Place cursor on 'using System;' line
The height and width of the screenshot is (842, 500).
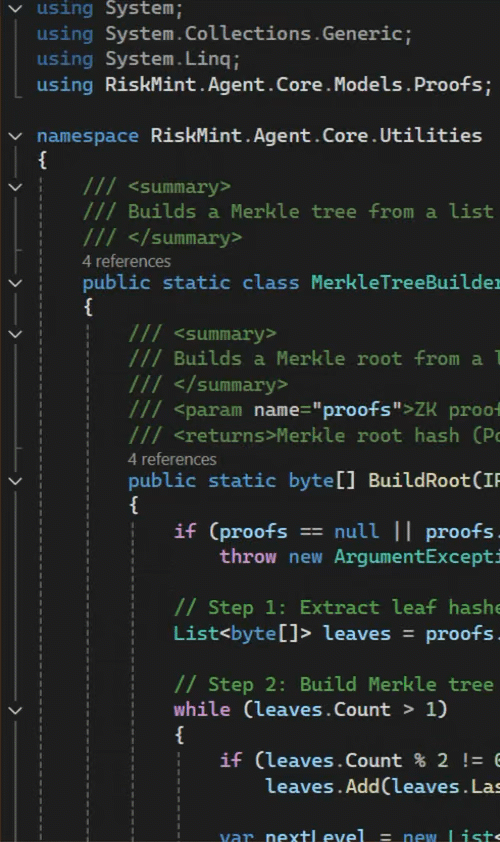coord(110,9)
